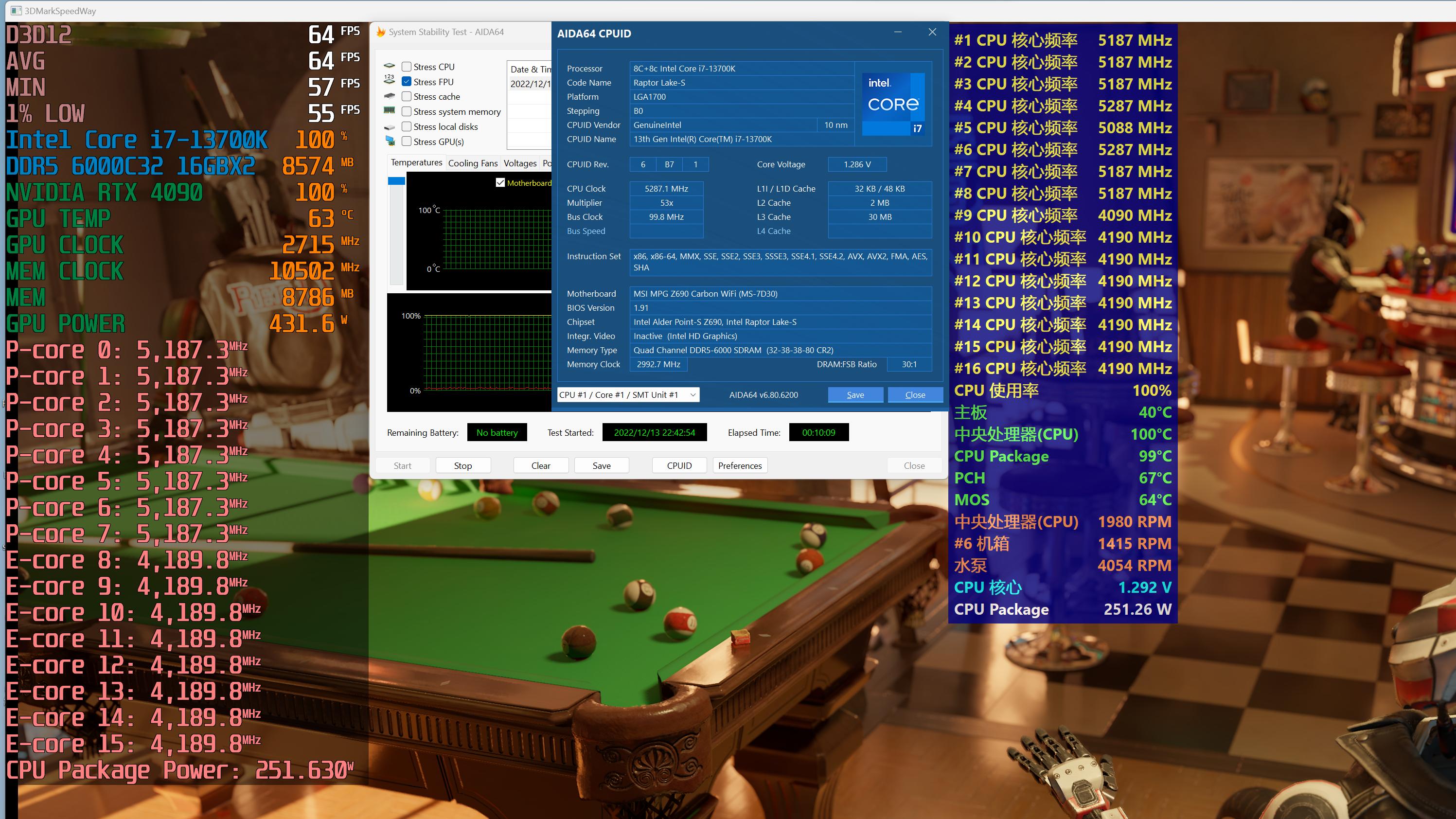Screen dimensions: 1456x819
Task: Switch to the Voltages tab
Action: click(x=519, y=163)
